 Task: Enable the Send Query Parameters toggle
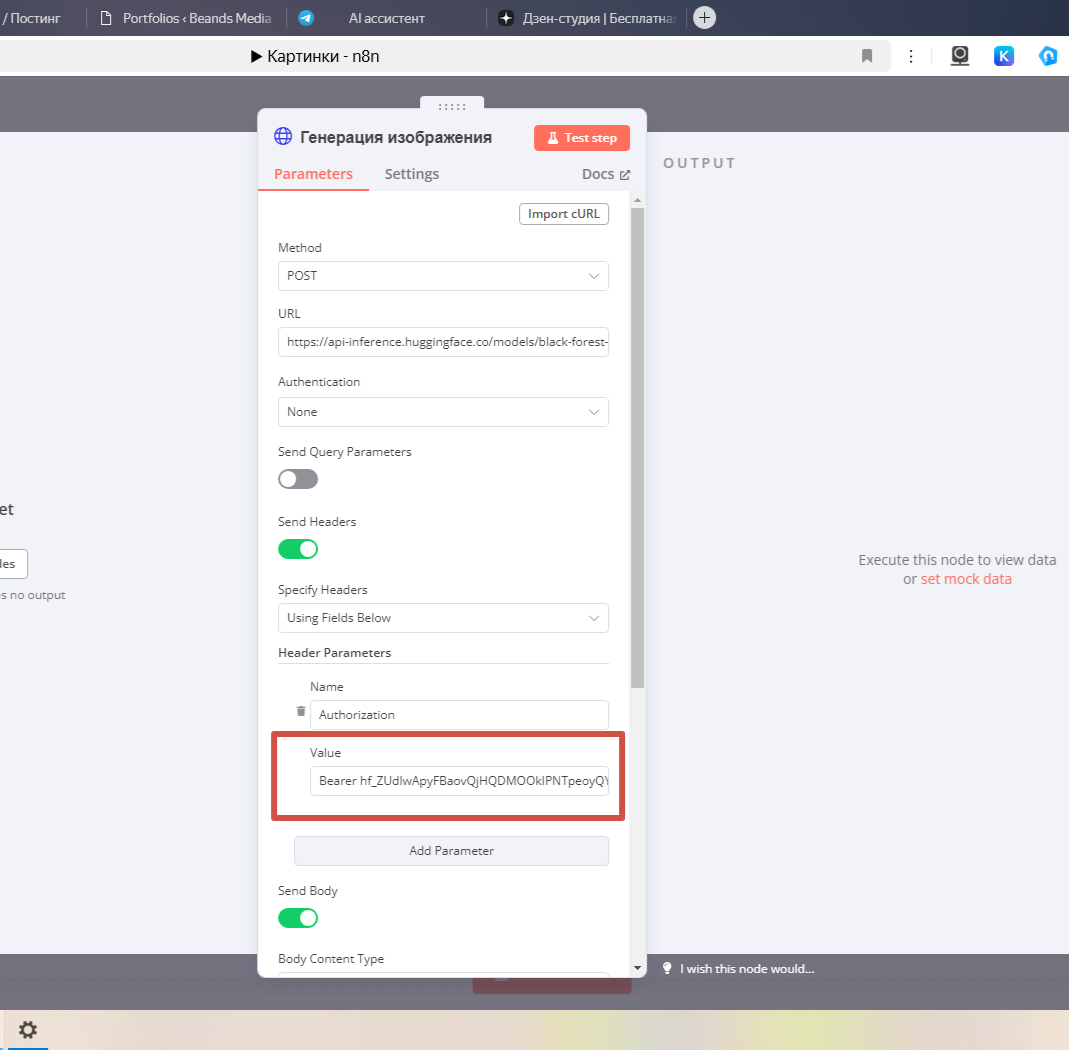point(298,479)
